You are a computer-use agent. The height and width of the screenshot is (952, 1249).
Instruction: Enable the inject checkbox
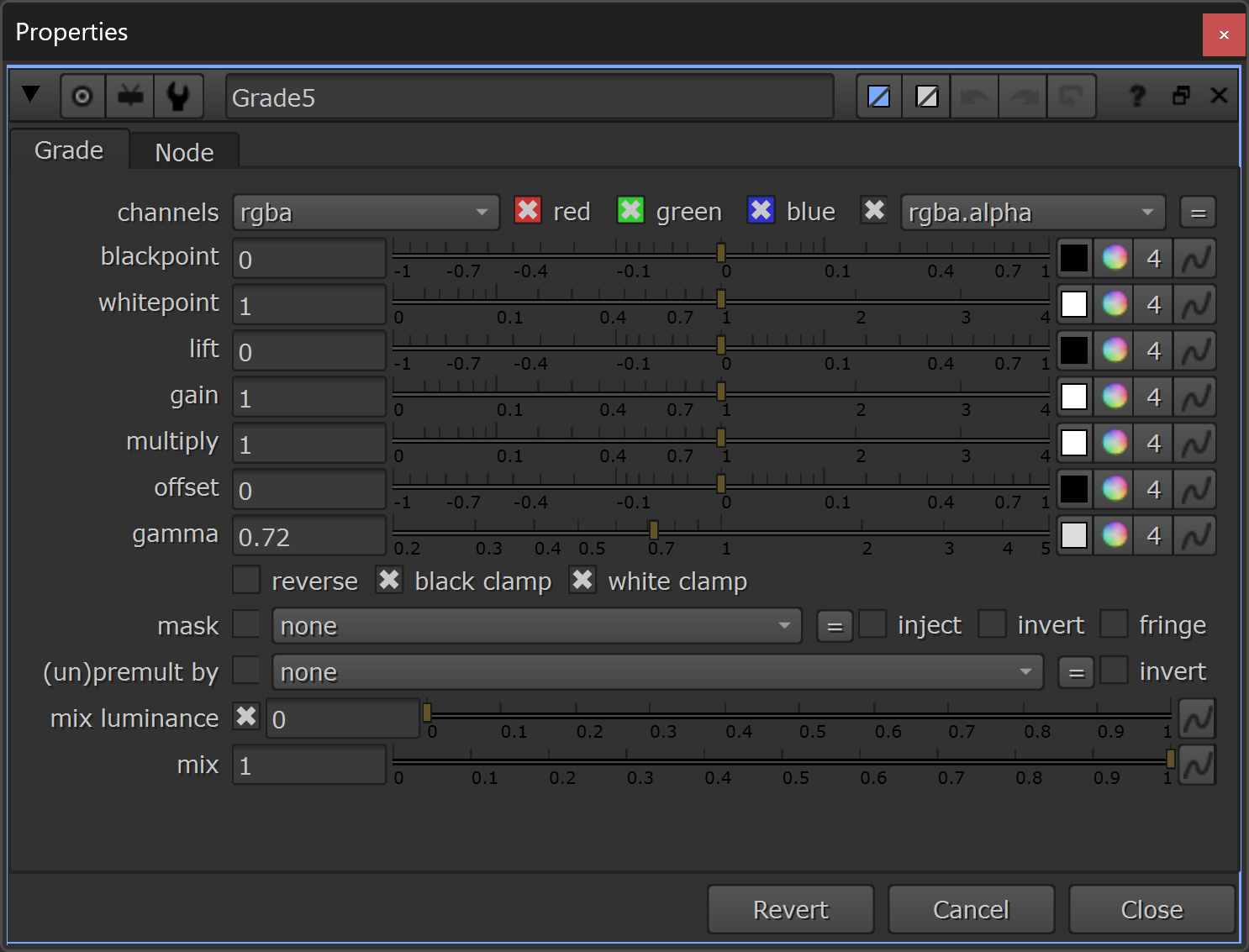coord(872,624)
